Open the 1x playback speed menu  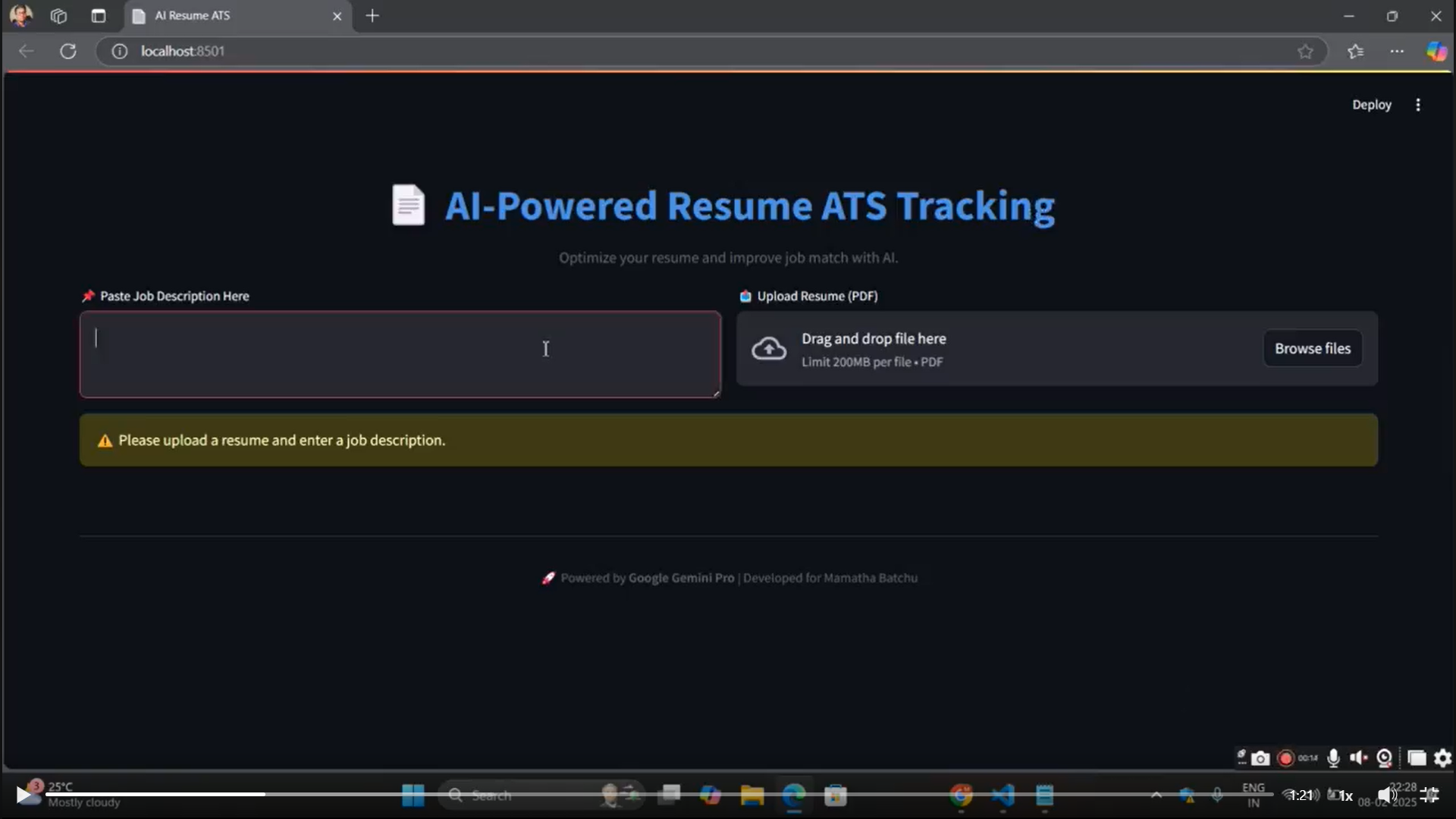(x=1346, y=795)
